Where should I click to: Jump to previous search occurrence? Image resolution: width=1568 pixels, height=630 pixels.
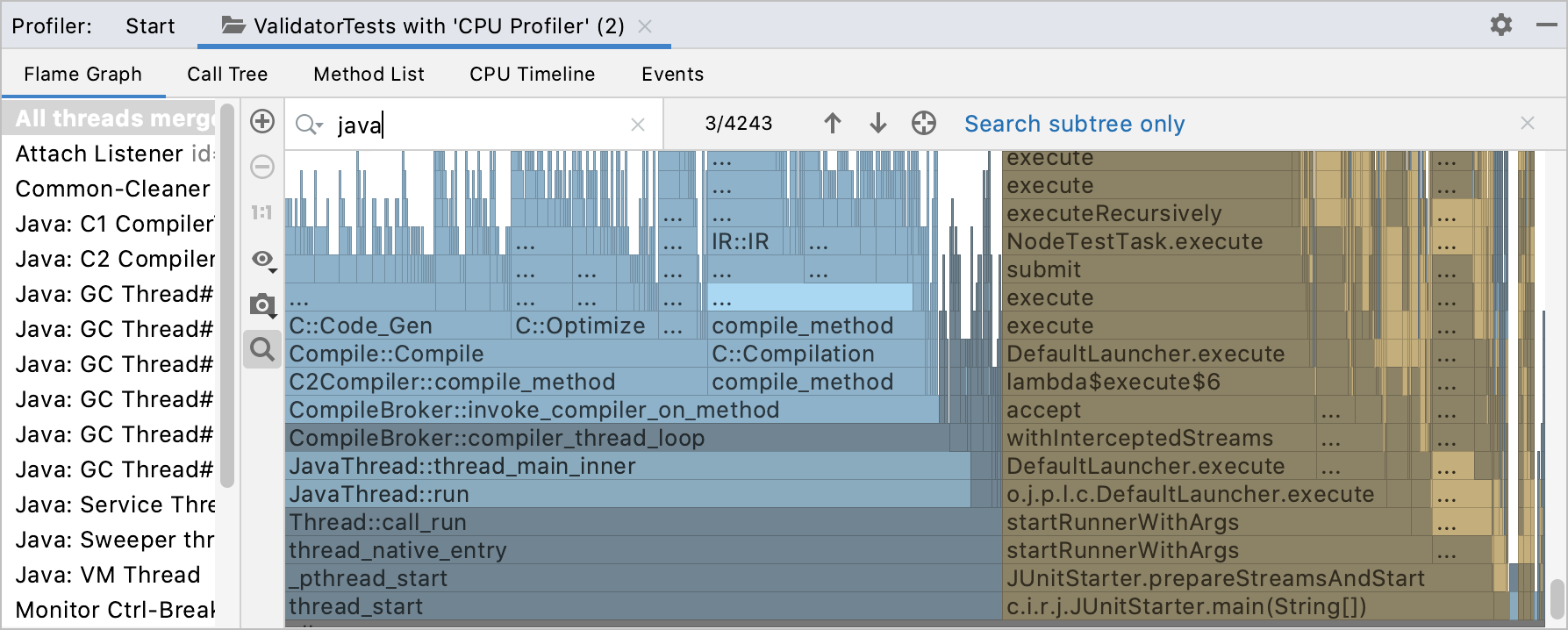tap(832, 123)
